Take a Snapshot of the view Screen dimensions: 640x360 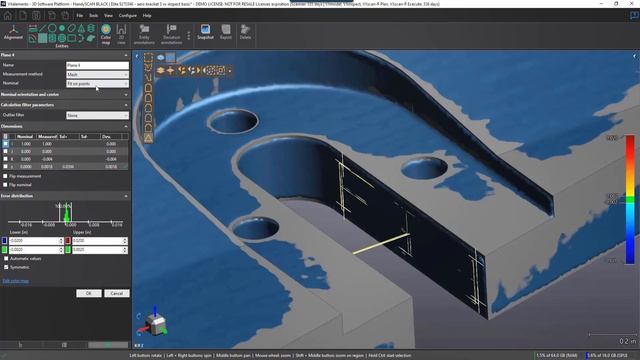205,32
